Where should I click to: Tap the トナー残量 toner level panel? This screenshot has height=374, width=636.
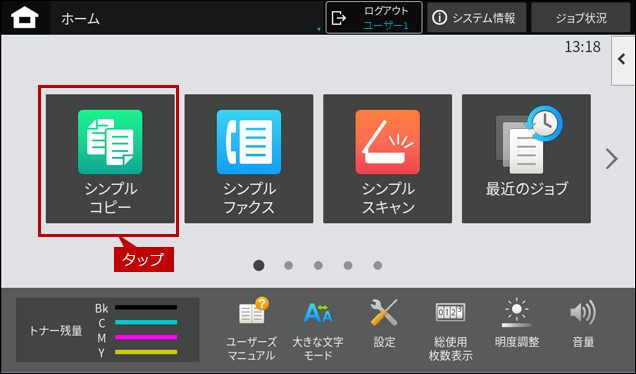[107, 330]
